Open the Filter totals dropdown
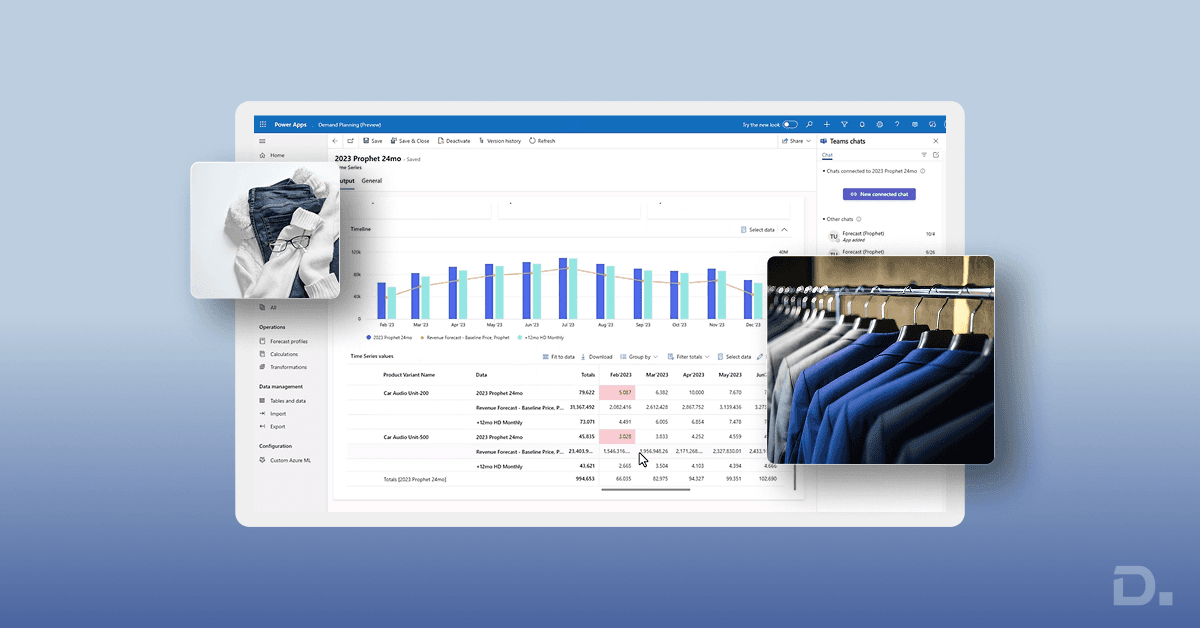The height and width of the screenshot is (628, 1200). point(688,356)
